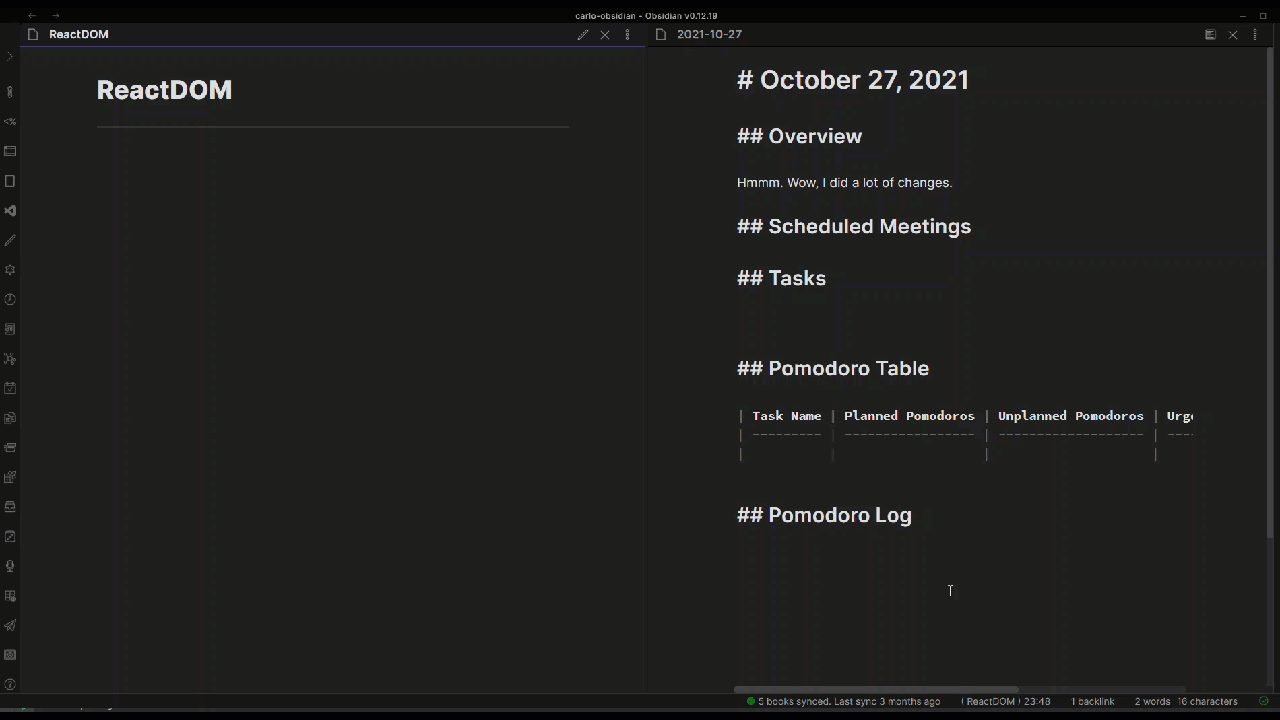Click the blank page ribbon icon

coord(10,181)
